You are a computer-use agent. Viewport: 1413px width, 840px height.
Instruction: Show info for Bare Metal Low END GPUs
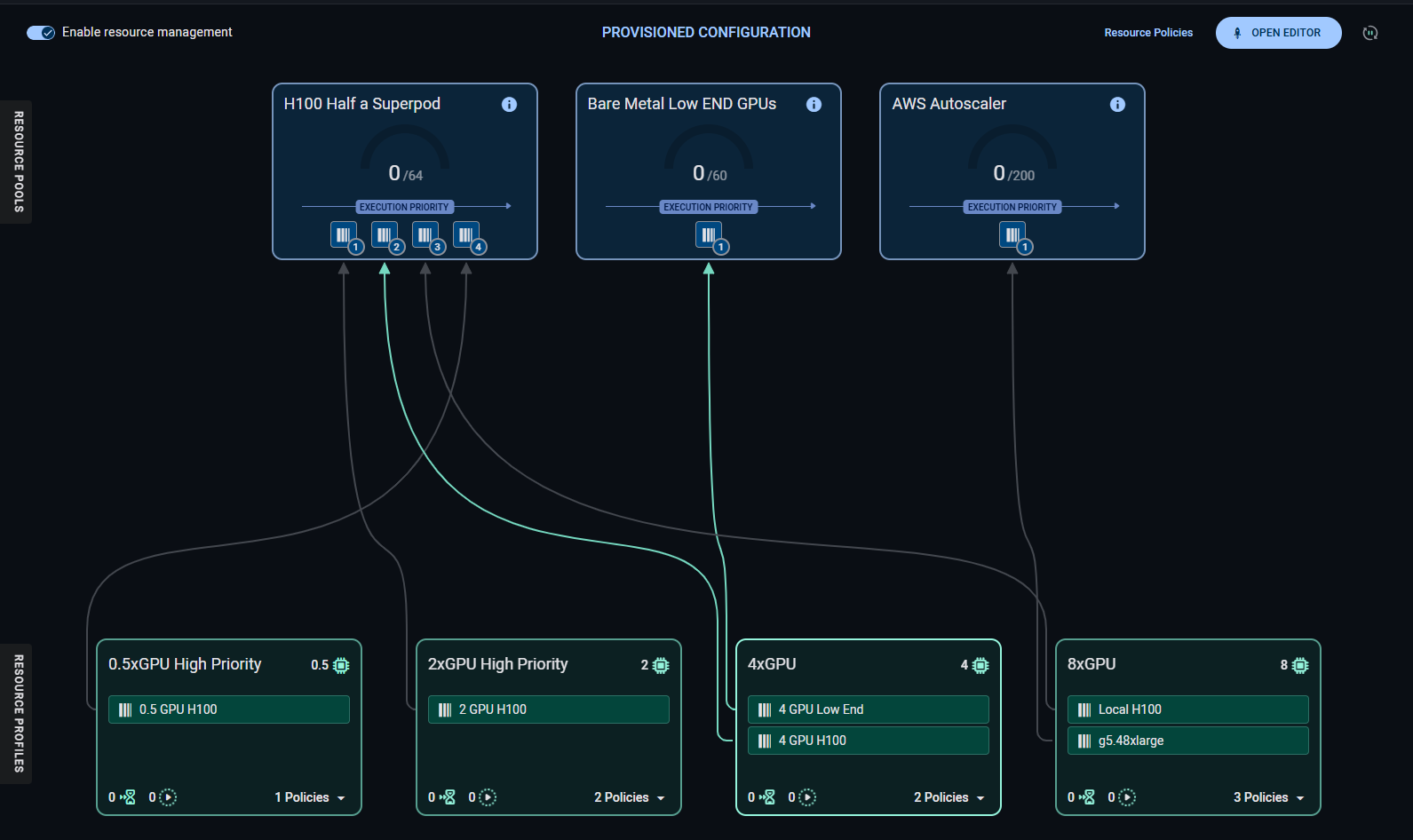click(x=813, y=105)
